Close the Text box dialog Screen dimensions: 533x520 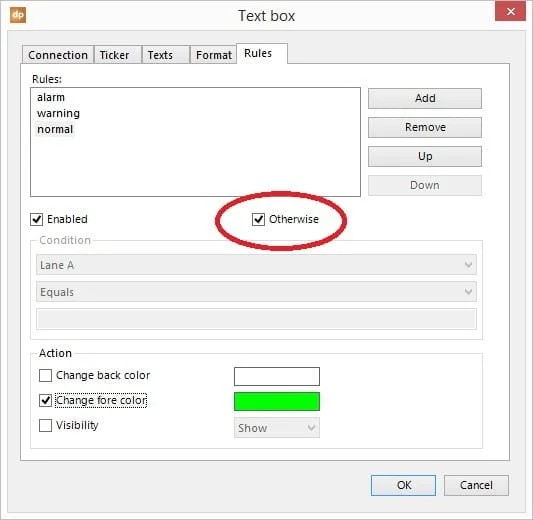(x=510, y=12)
